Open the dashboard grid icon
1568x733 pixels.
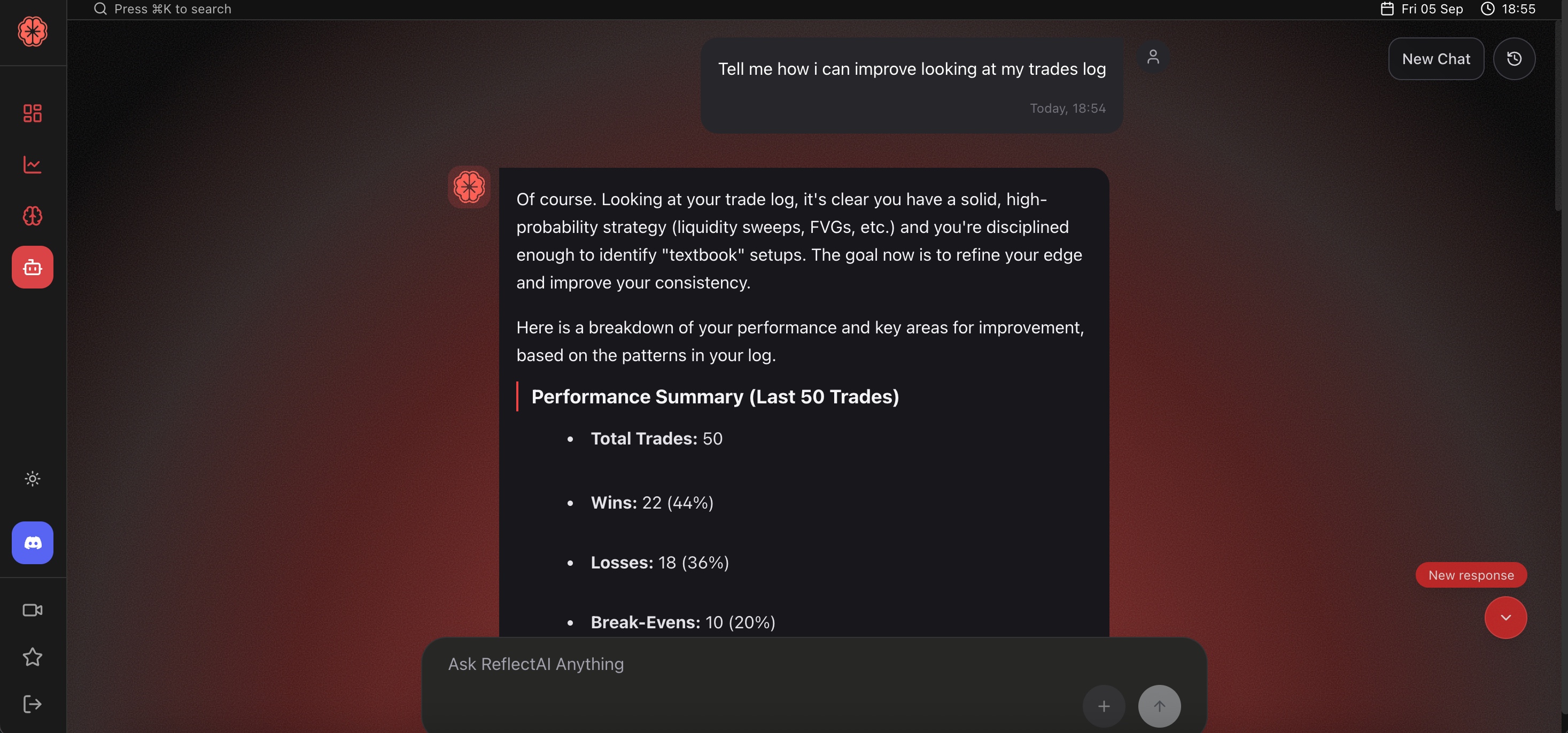[x=32, y=113]
